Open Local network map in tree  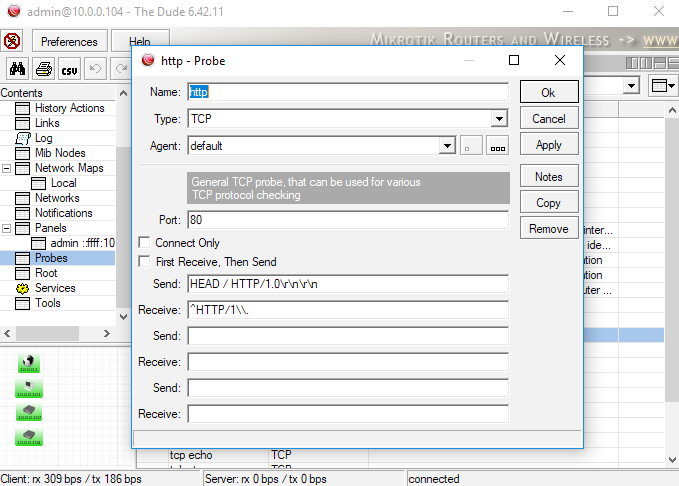pos(64,183)
